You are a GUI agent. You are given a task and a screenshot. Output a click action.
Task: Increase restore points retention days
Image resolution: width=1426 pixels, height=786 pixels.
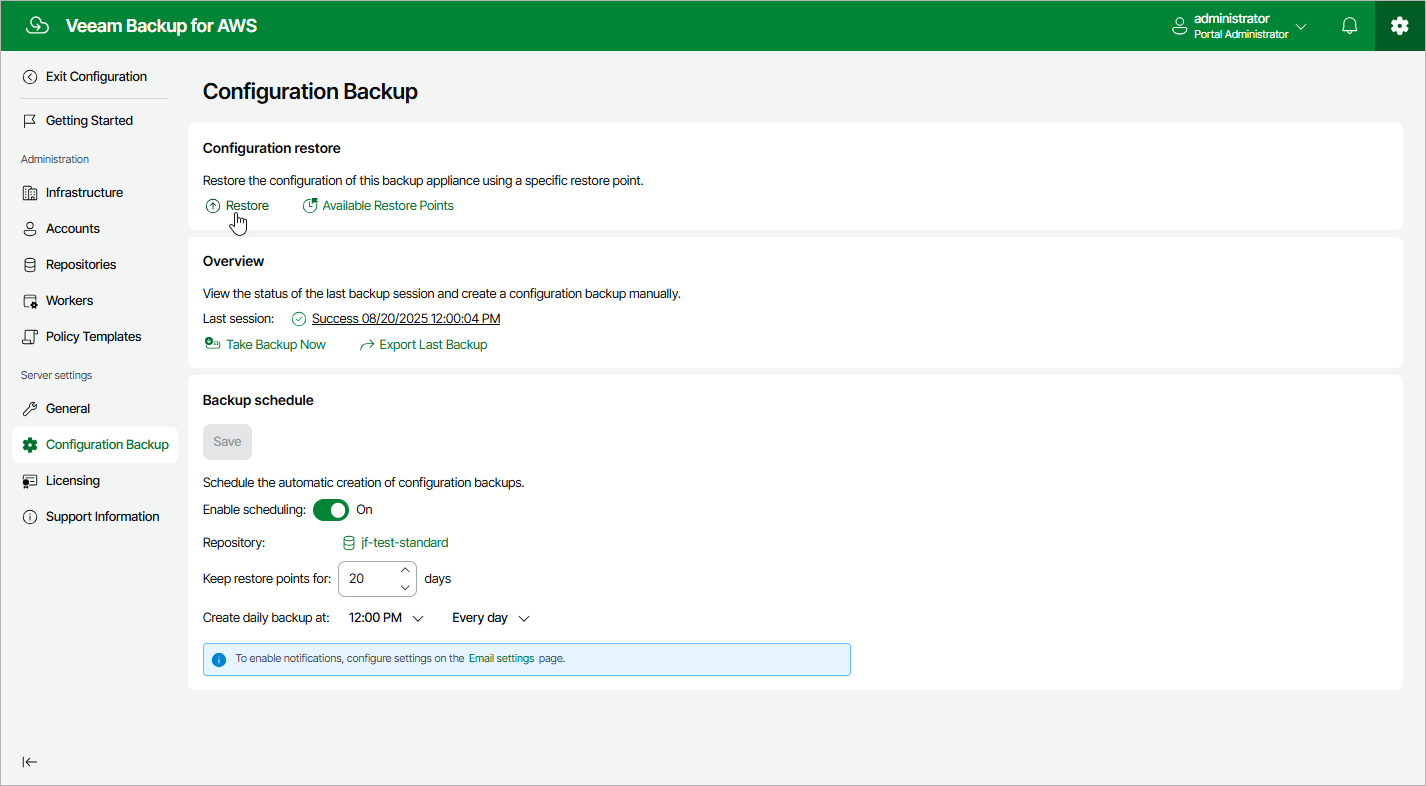405,570
